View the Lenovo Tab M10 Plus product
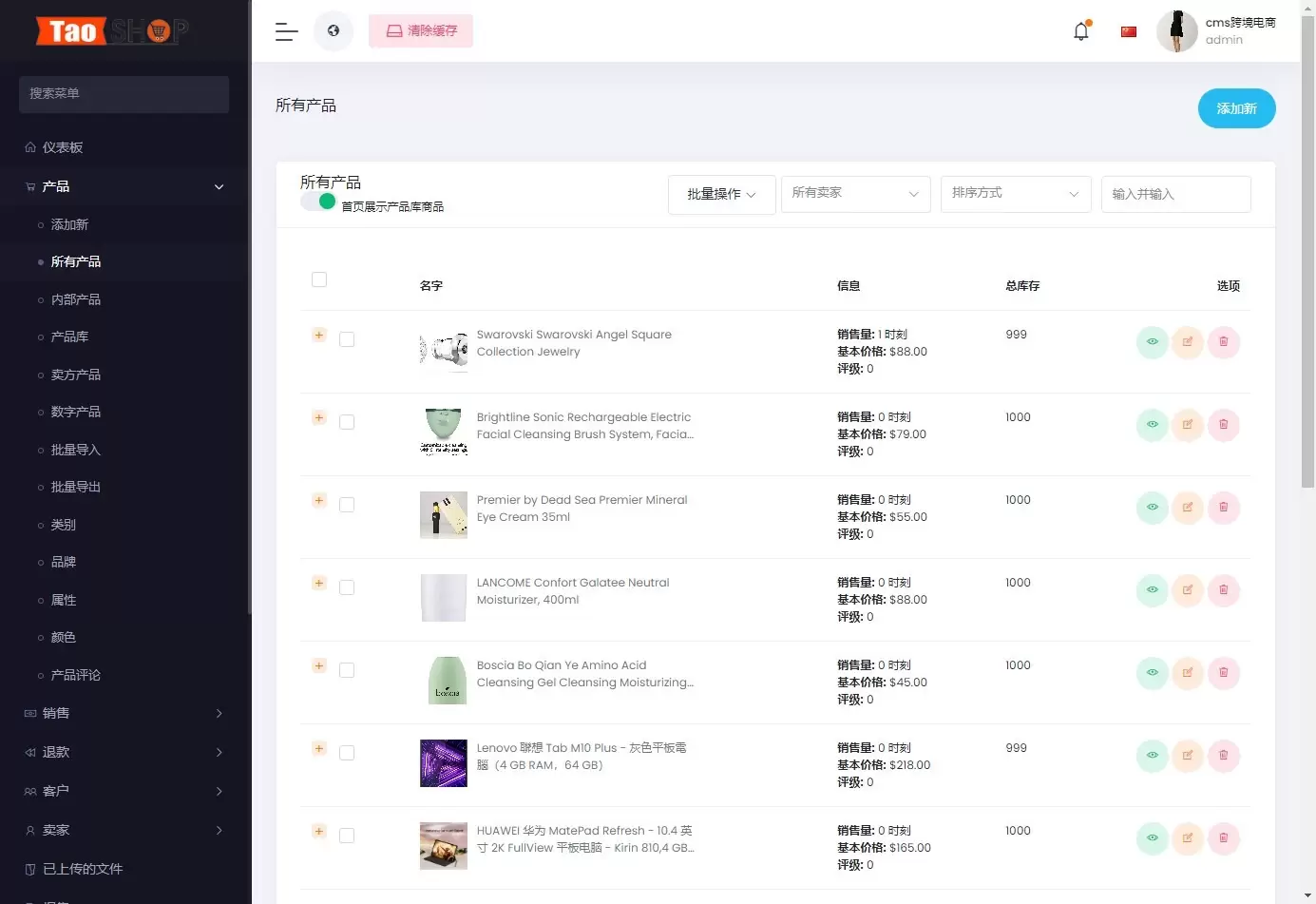The image size is (1316, 904). click(x=1152, y=756)
